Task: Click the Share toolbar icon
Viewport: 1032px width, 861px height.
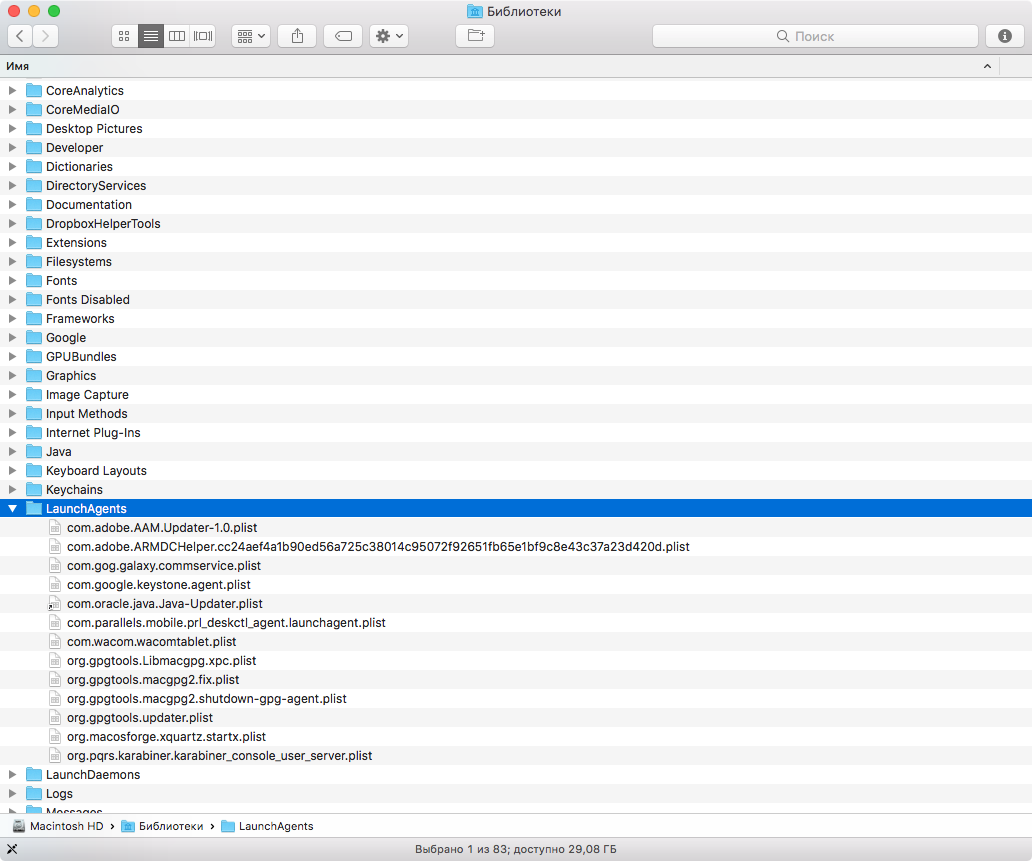Action: [297, 36]
